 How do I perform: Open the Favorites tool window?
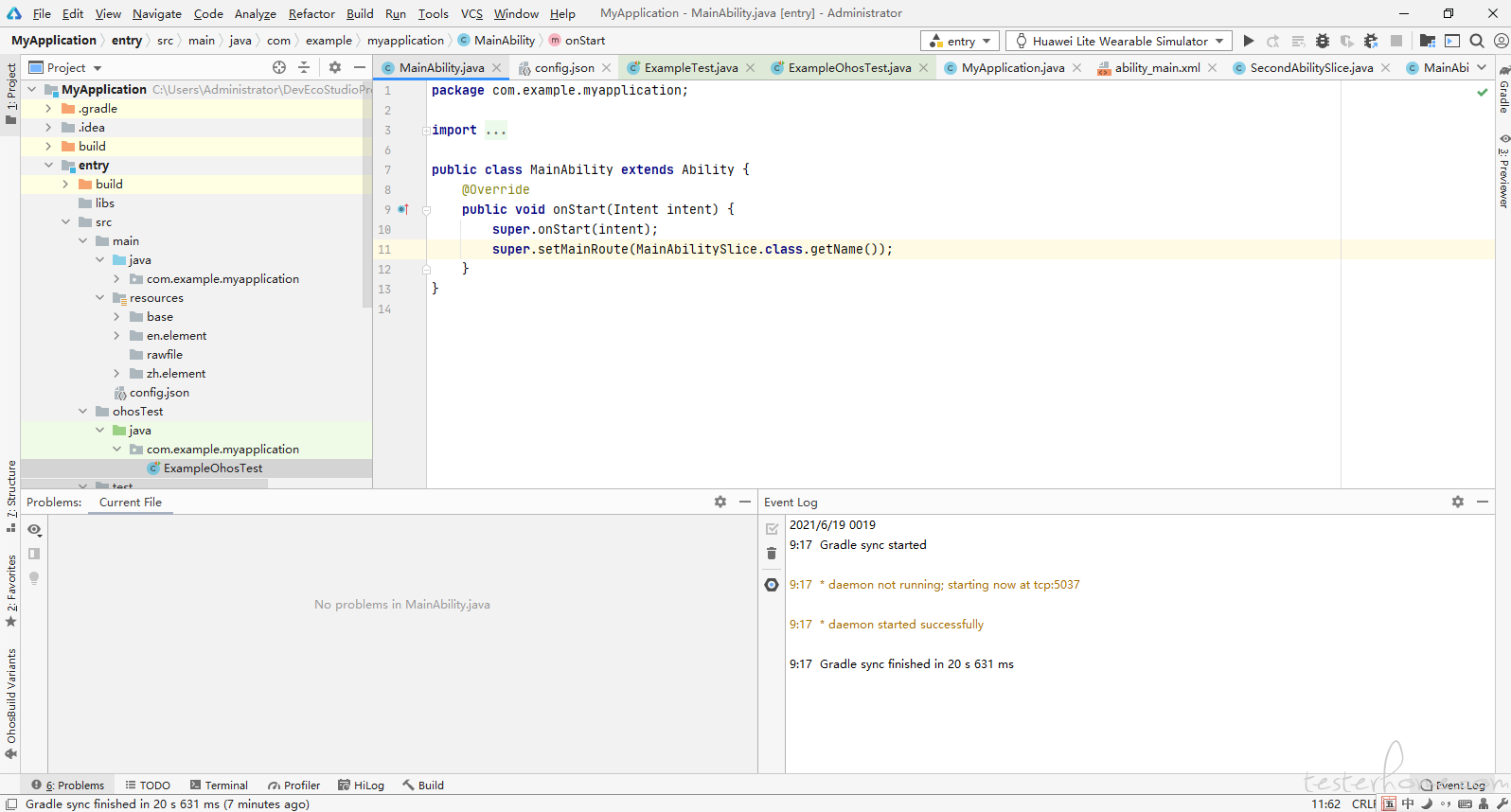pos(11,591)
